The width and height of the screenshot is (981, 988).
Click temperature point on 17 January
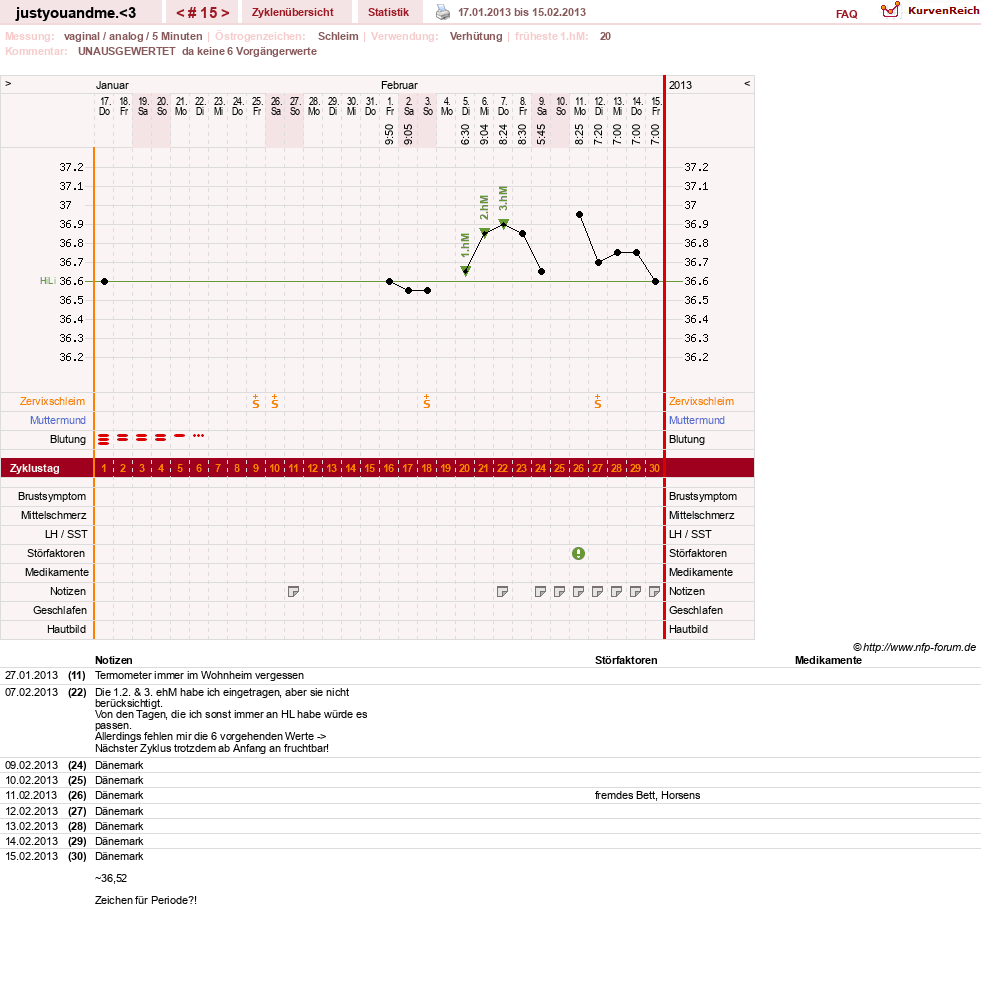click(105, 281)
